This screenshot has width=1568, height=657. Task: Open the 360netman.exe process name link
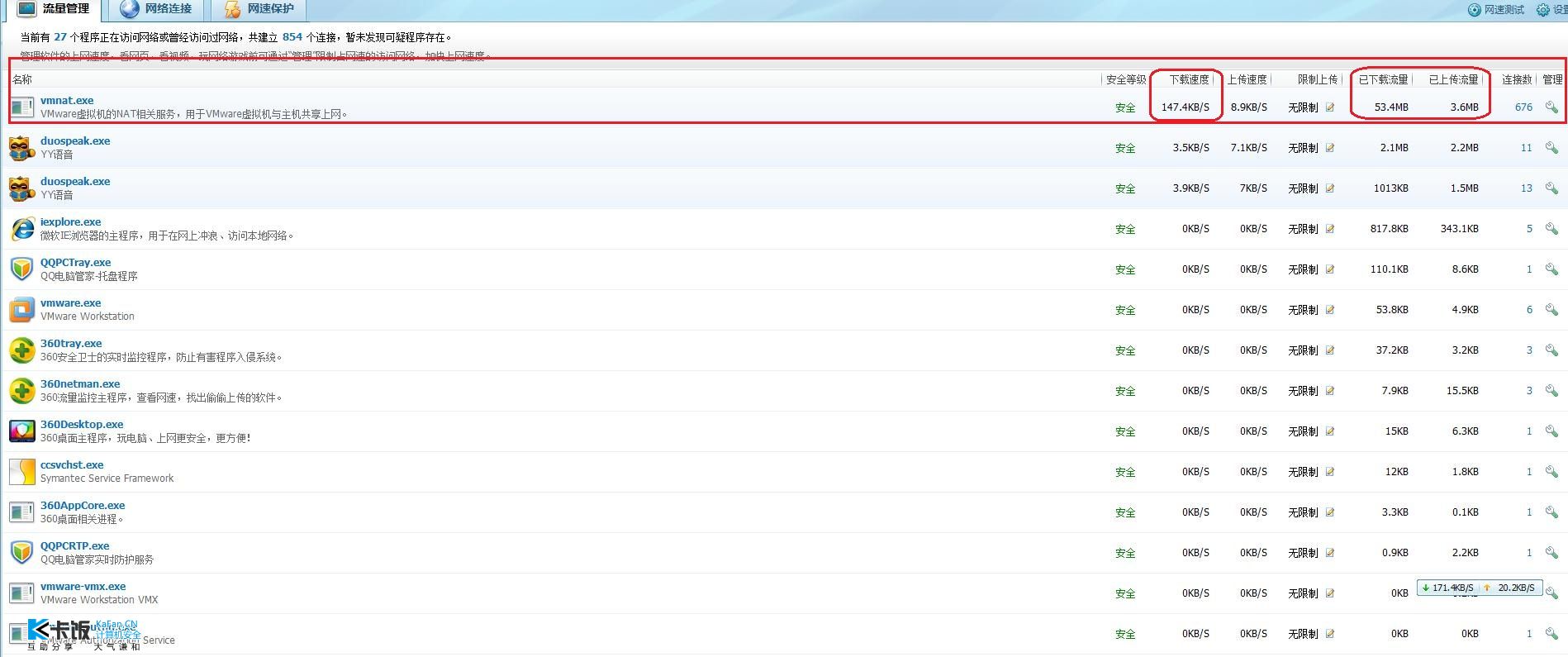[80, 383]
